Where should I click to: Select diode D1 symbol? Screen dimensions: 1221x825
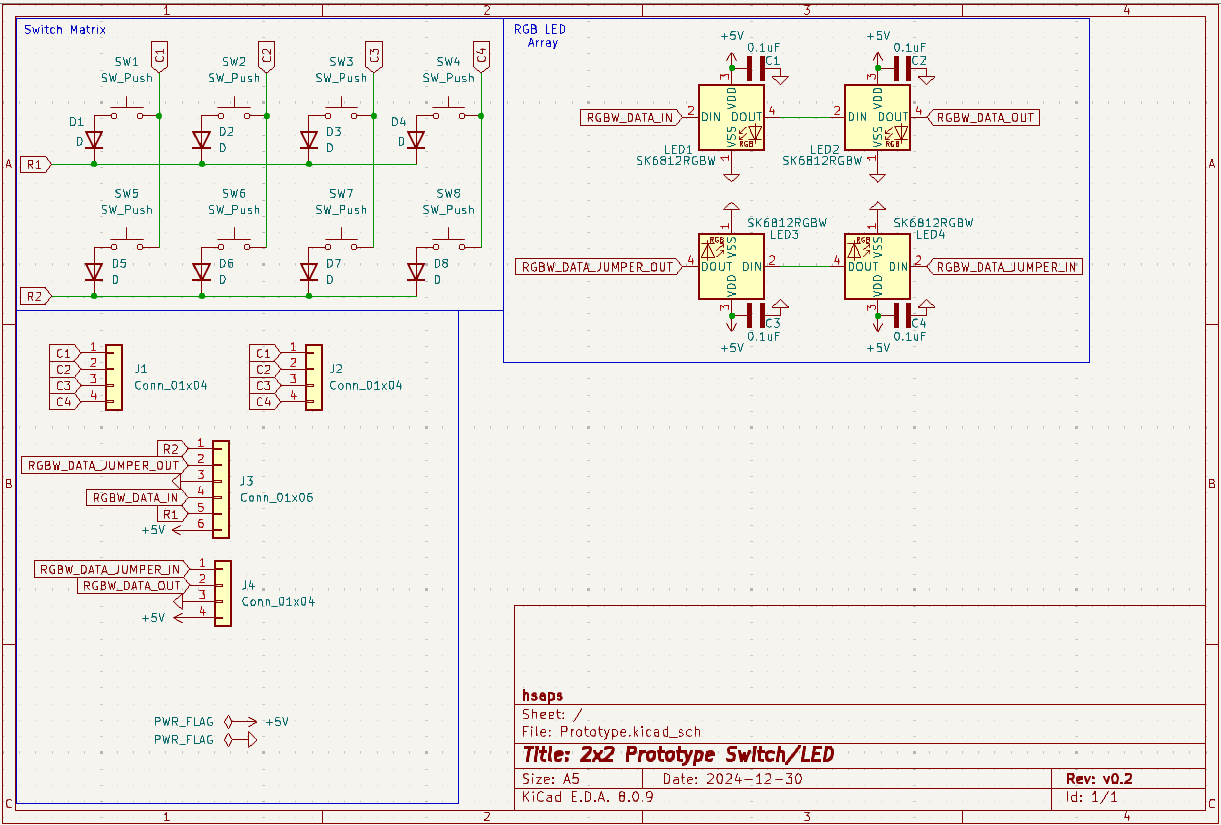click(x=94, y=140)
